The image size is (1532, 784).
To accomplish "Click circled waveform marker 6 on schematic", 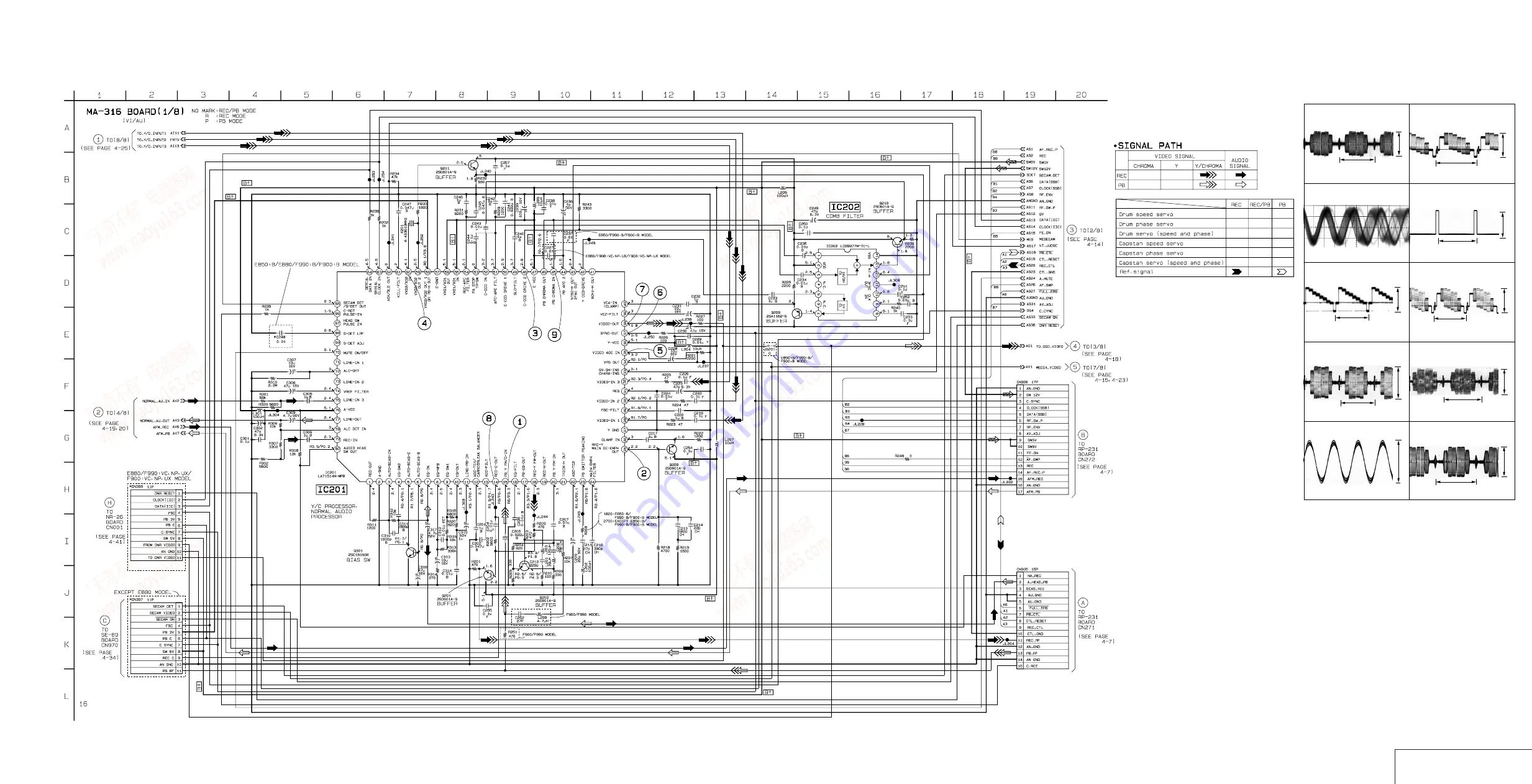I will [660, 292].
